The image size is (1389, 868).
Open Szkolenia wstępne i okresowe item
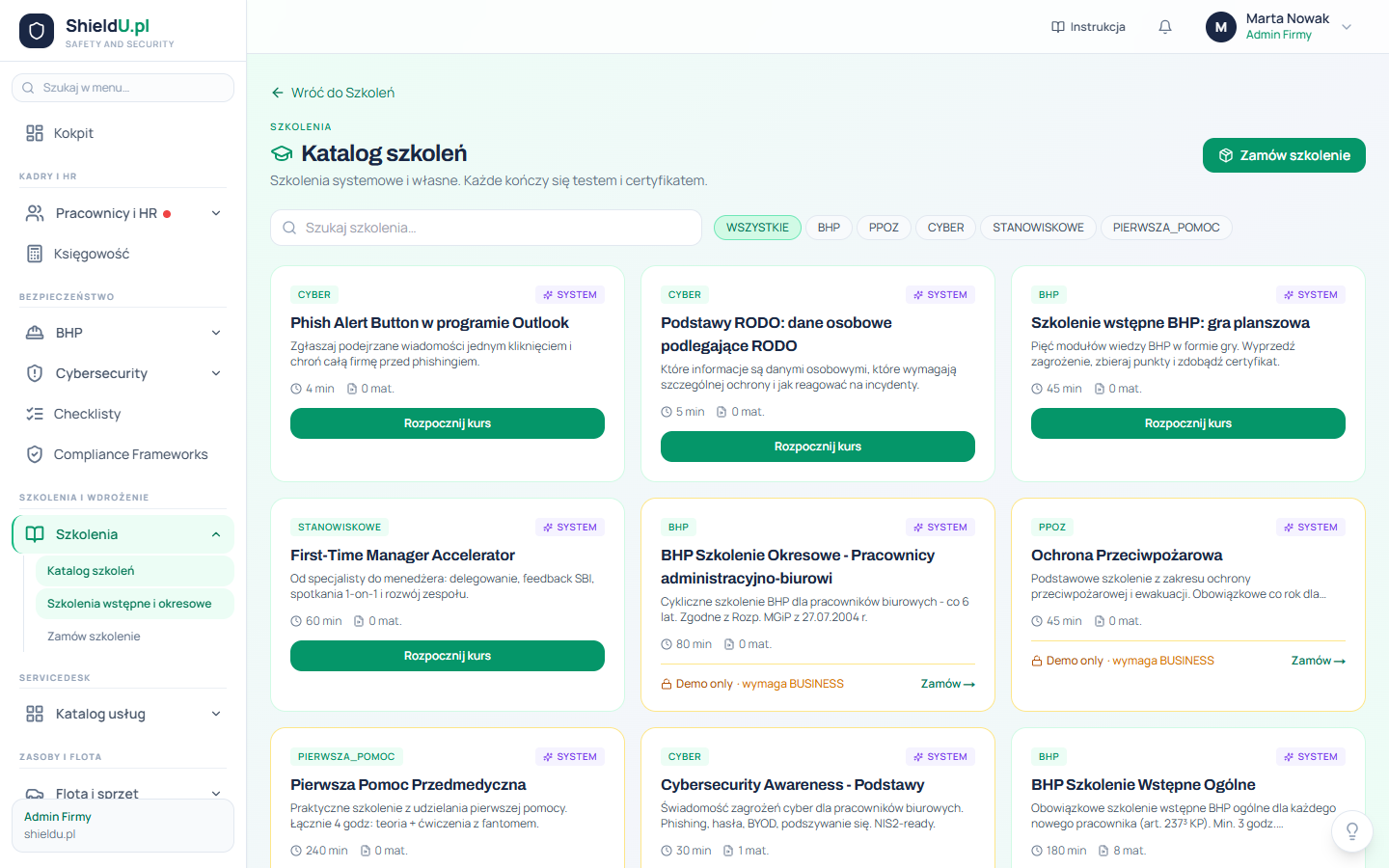click(134, 604)
